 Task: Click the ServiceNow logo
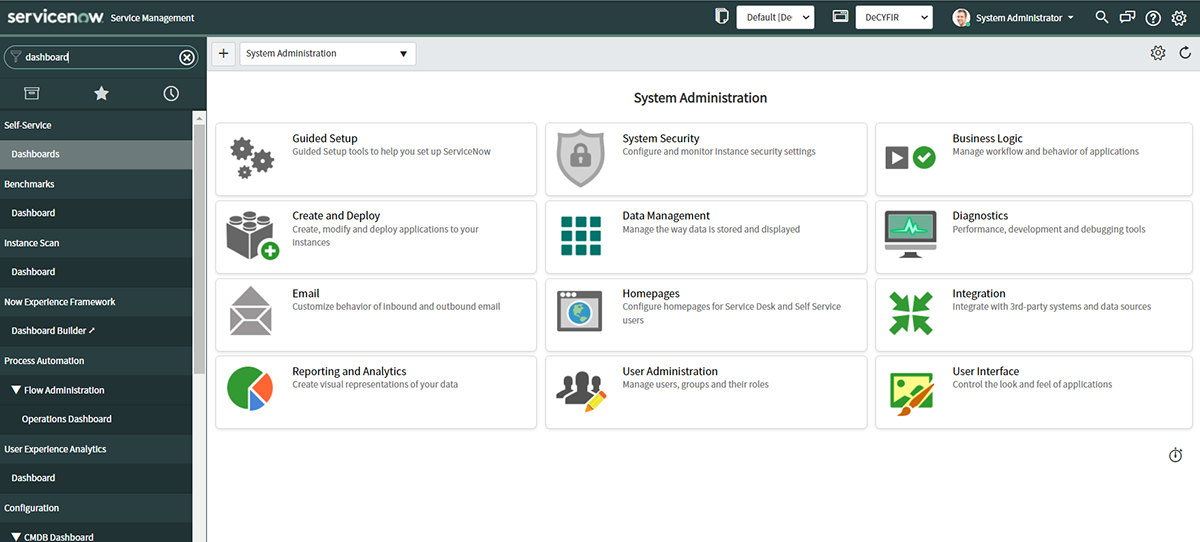pyautogui.click(x=54, y=17)
